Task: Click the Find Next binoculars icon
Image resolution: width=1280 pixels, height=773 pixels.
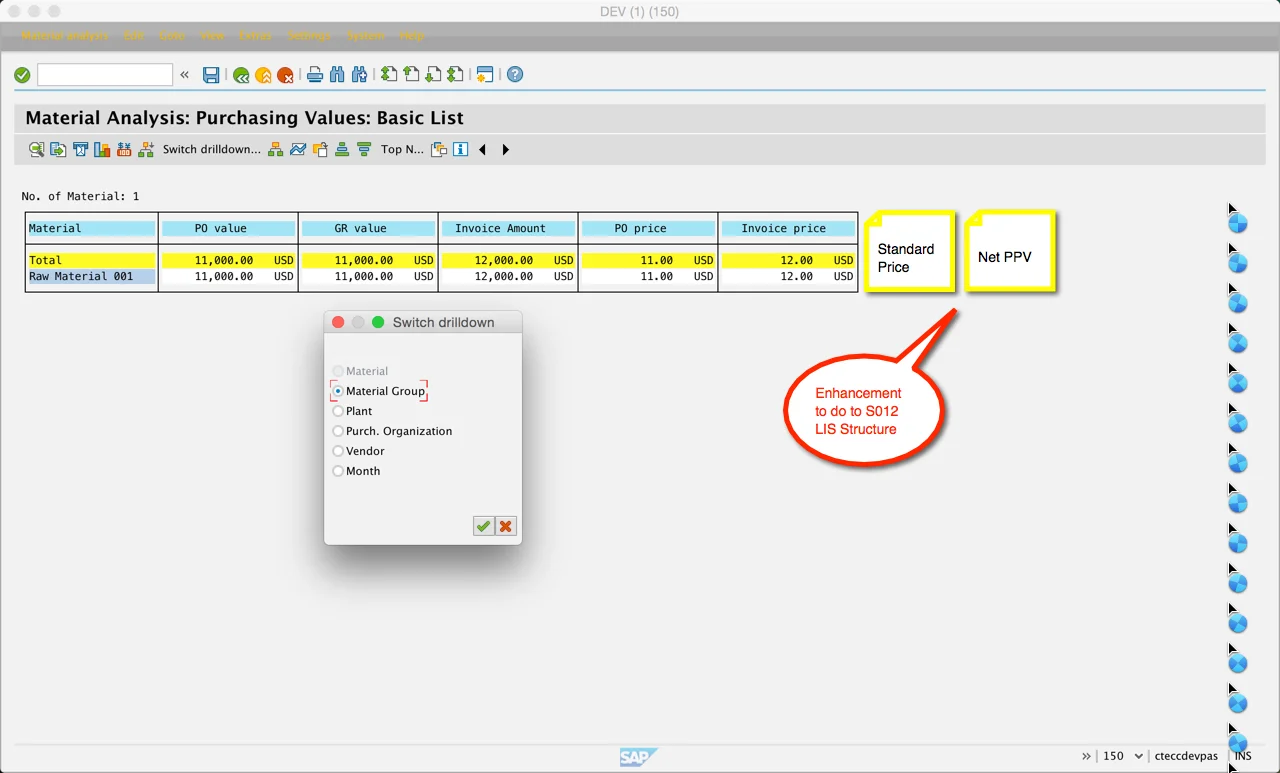Action: point(359,75)
